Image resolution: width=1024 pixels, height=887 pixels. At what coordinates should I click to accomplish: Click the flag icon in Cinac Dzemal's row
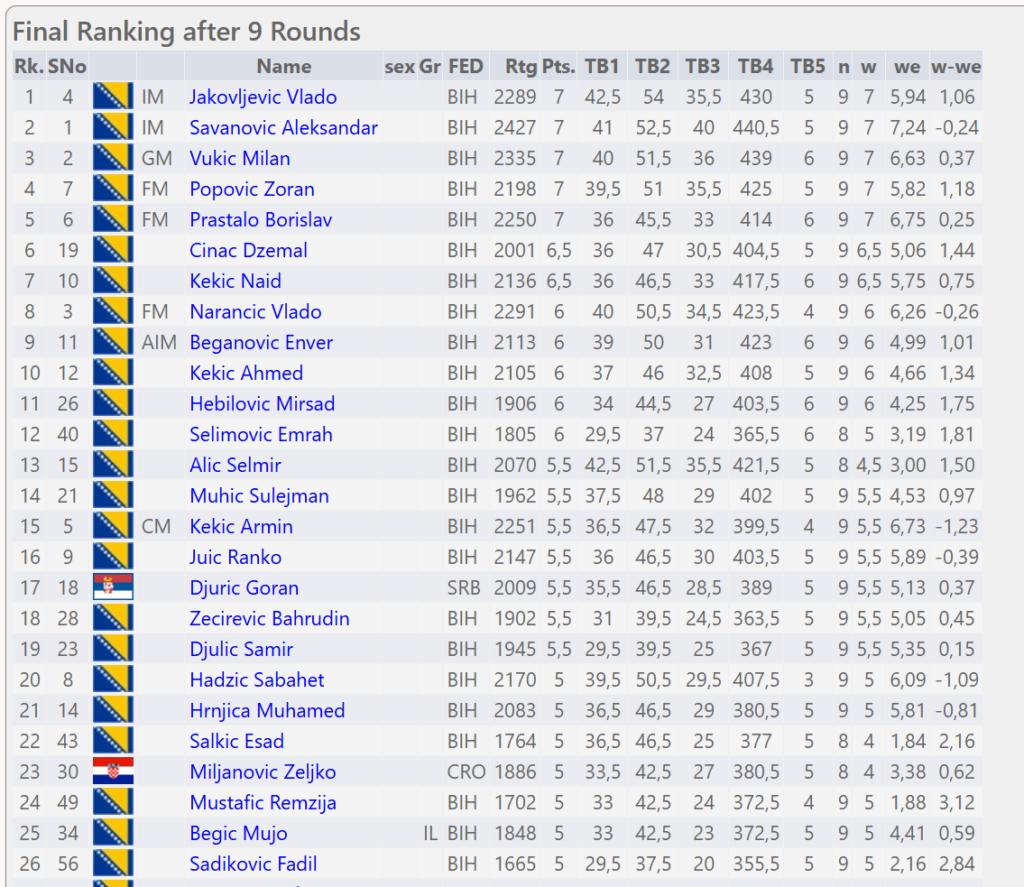coord(113,250)
